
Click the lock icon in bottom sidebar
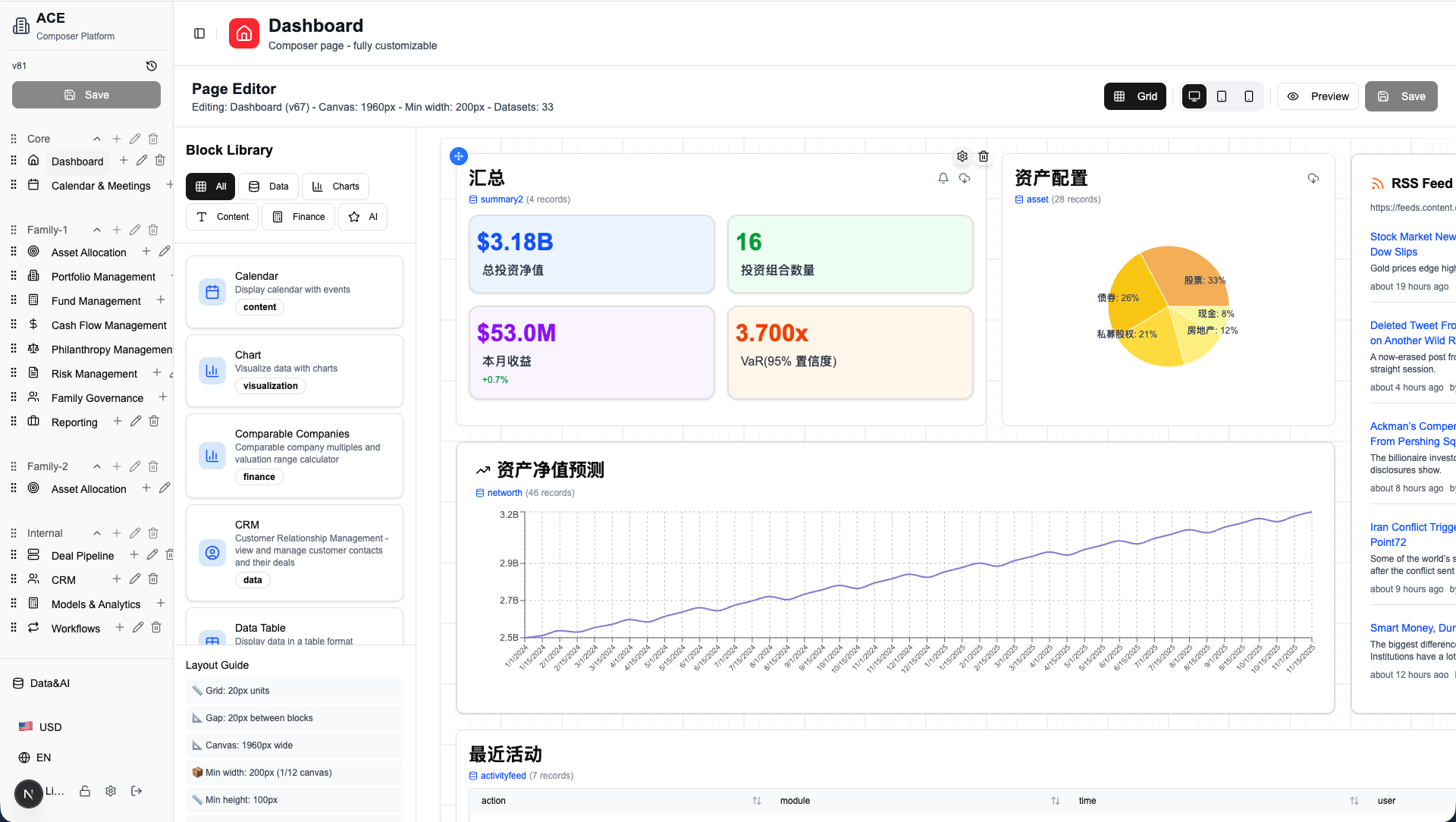85,791
